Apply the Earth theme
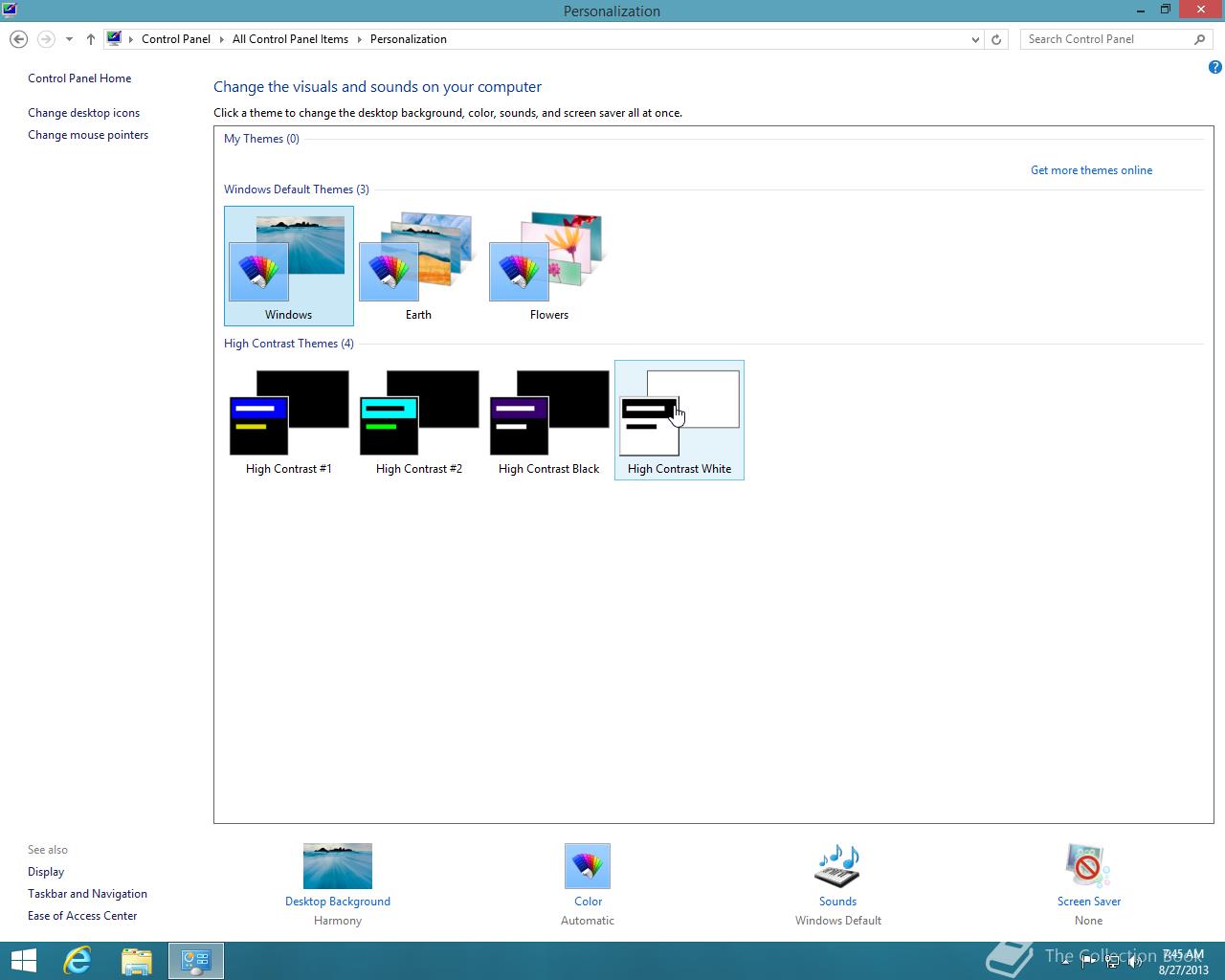 pos(418,266)
